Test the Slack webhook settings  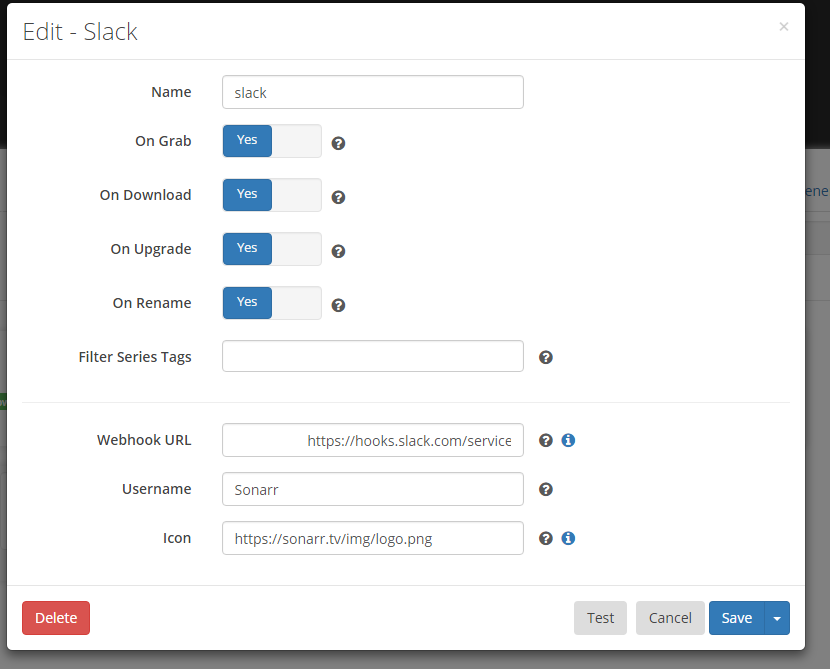coord(600,618)
